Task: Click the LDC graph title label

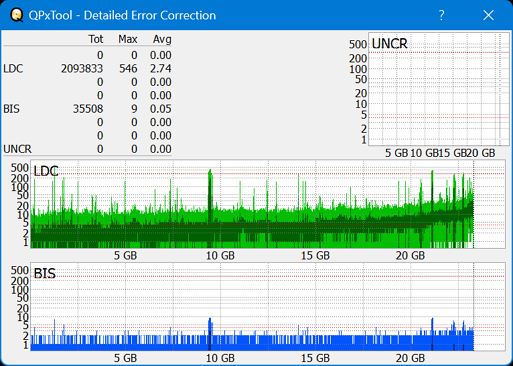Action: [x=46, y=171]
